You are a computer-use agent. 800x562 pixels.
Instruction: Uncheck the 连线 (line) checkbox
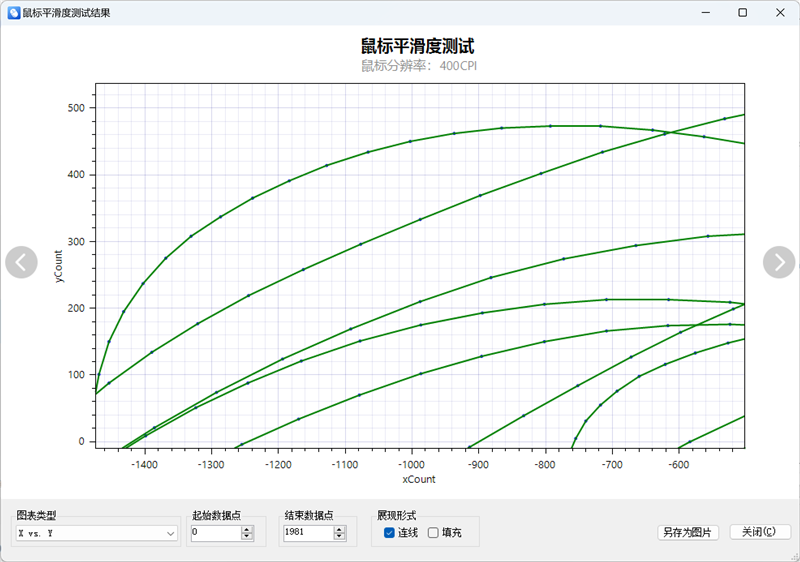[x=389, y=533]
